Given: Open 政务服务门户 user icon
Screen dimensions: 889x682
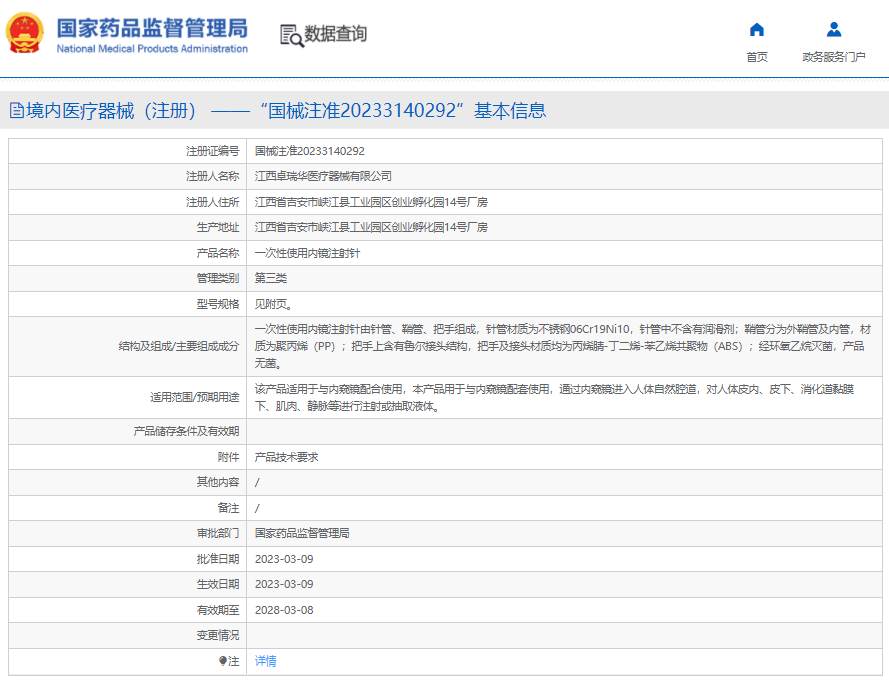Looking at the screenshot, I should coord(833,29).
